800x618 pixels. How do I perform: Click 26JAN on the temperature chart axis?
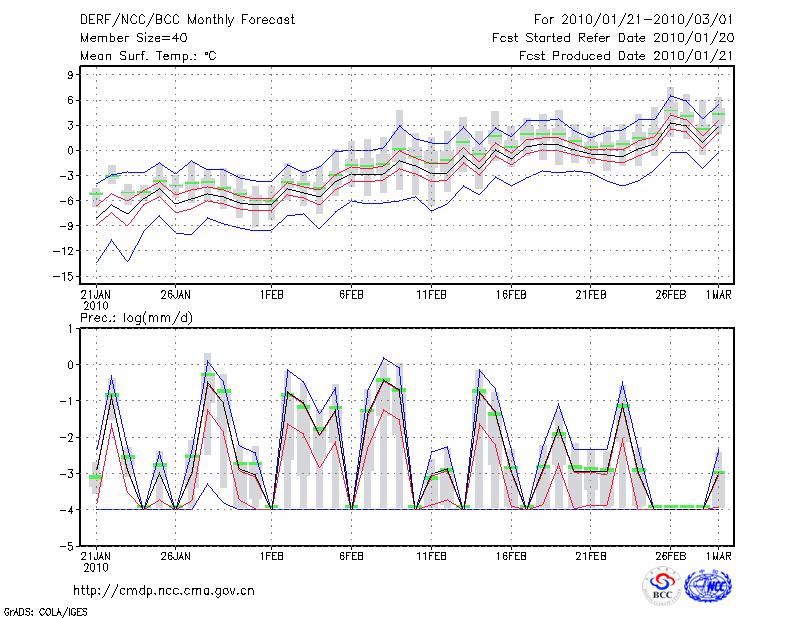point(175,295)
